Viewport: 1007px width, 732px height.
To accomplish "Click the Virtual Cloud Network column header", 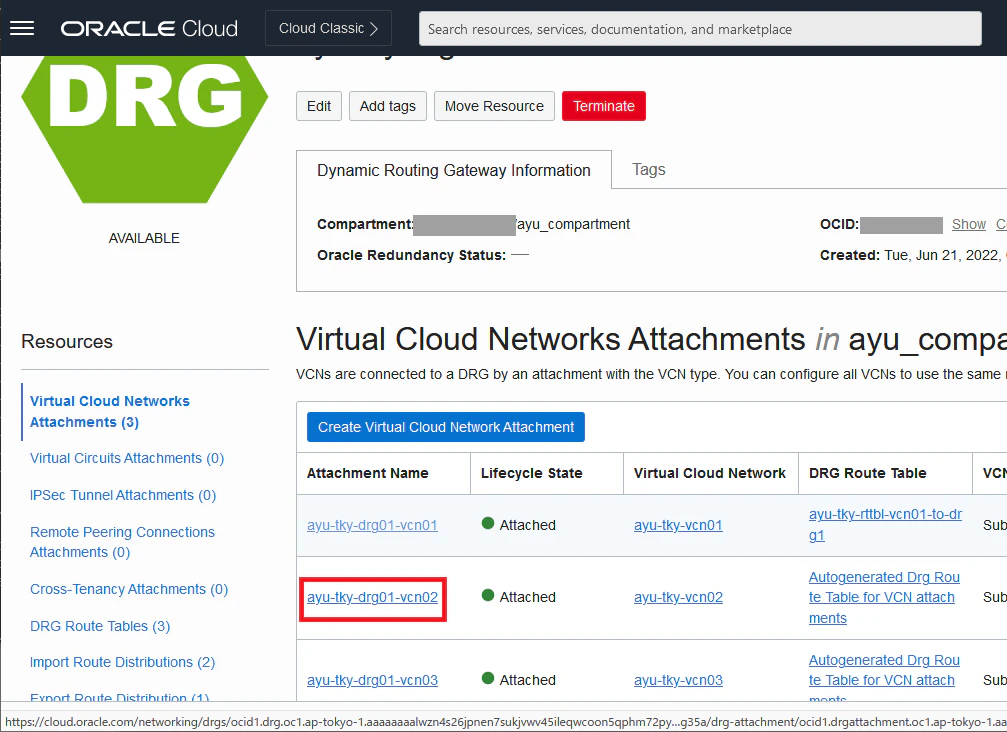I will pos(709,473).
